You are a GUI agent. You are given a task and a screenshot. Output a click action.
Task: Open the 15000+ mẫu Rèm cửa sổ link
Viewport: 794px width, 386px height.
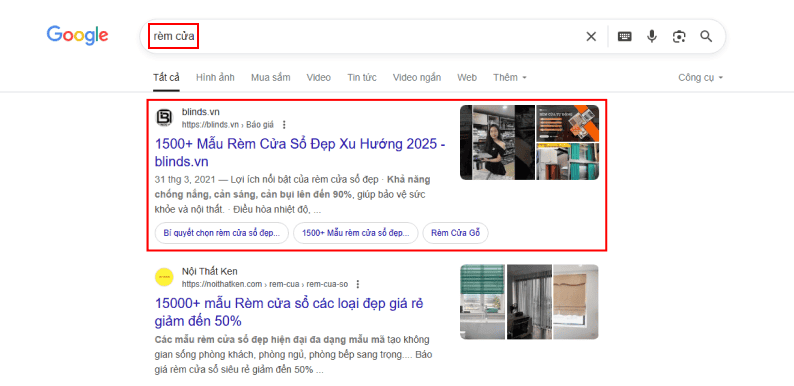(x=289, y=312)
